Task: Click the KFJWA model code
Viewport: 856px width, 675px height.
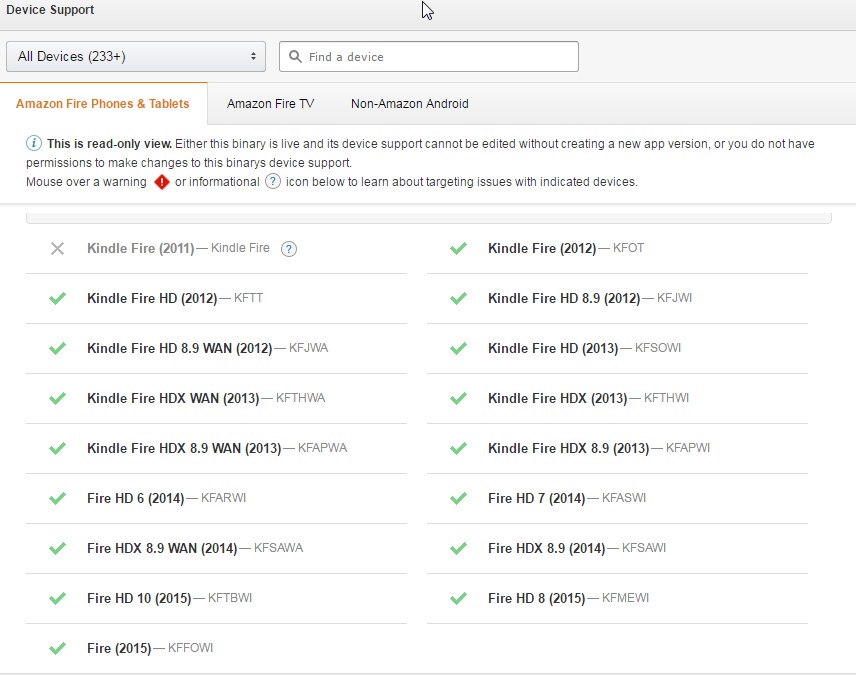Action: [x=308, y=348]
